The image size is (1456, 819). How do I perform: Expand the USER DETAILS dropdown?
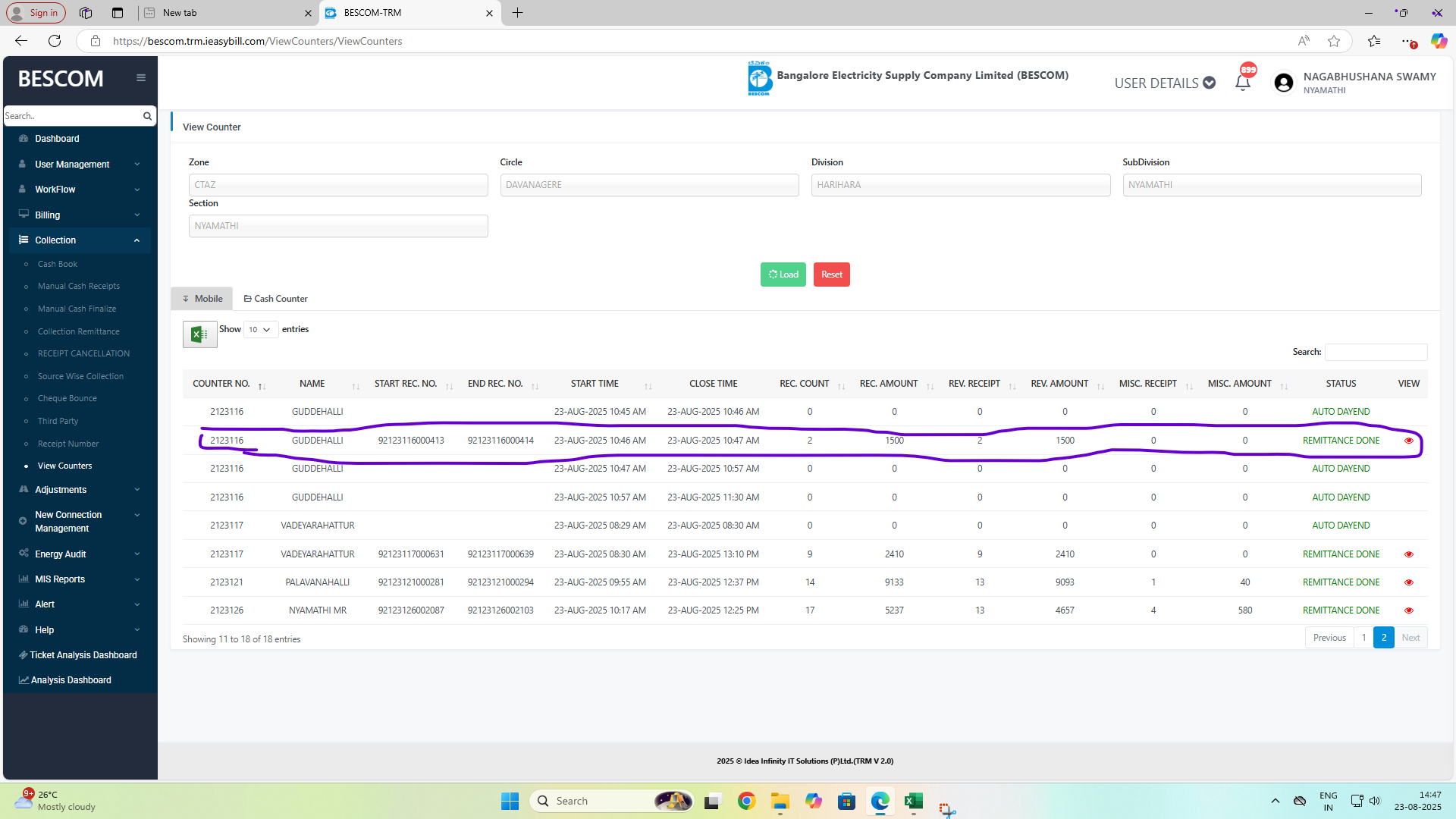click(1165, 83)
